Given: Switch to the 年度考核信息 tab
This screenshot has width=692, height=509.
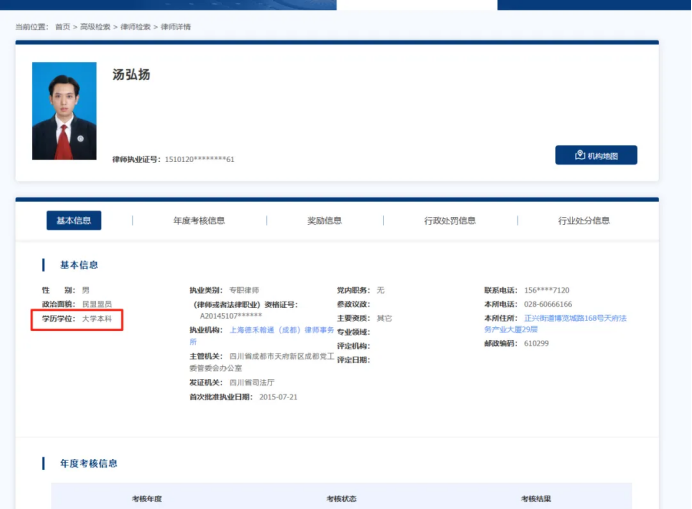Looking at the screenshot, I should [x=199, y=221].
